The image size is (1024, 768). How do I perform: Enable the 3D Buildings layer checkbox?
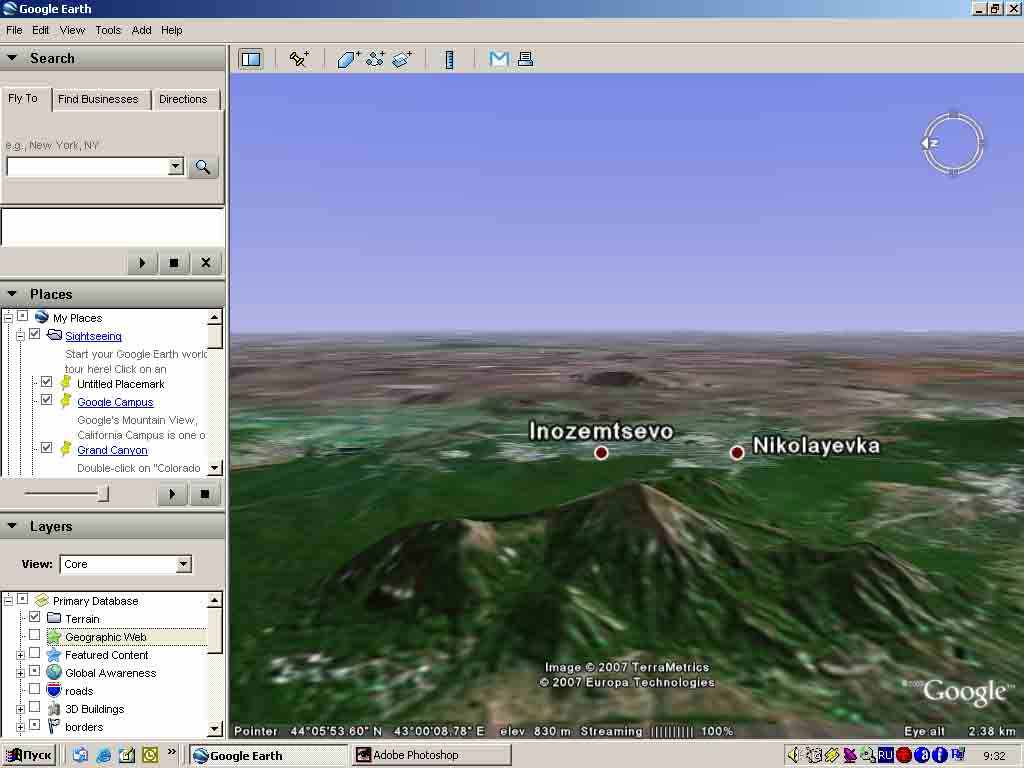click(35, 707)
